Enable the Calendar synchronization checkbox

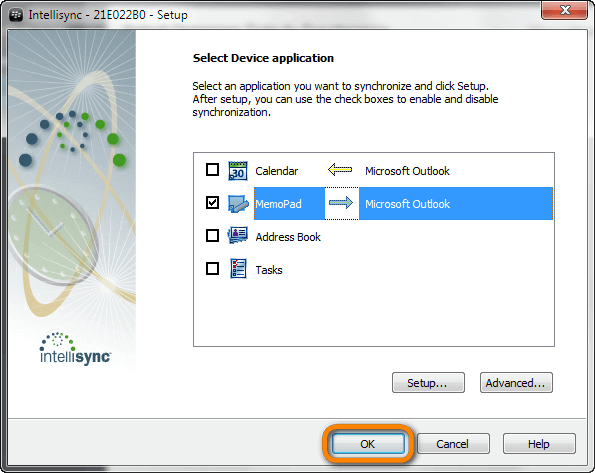pyautogui.click(x=212, y=170)
